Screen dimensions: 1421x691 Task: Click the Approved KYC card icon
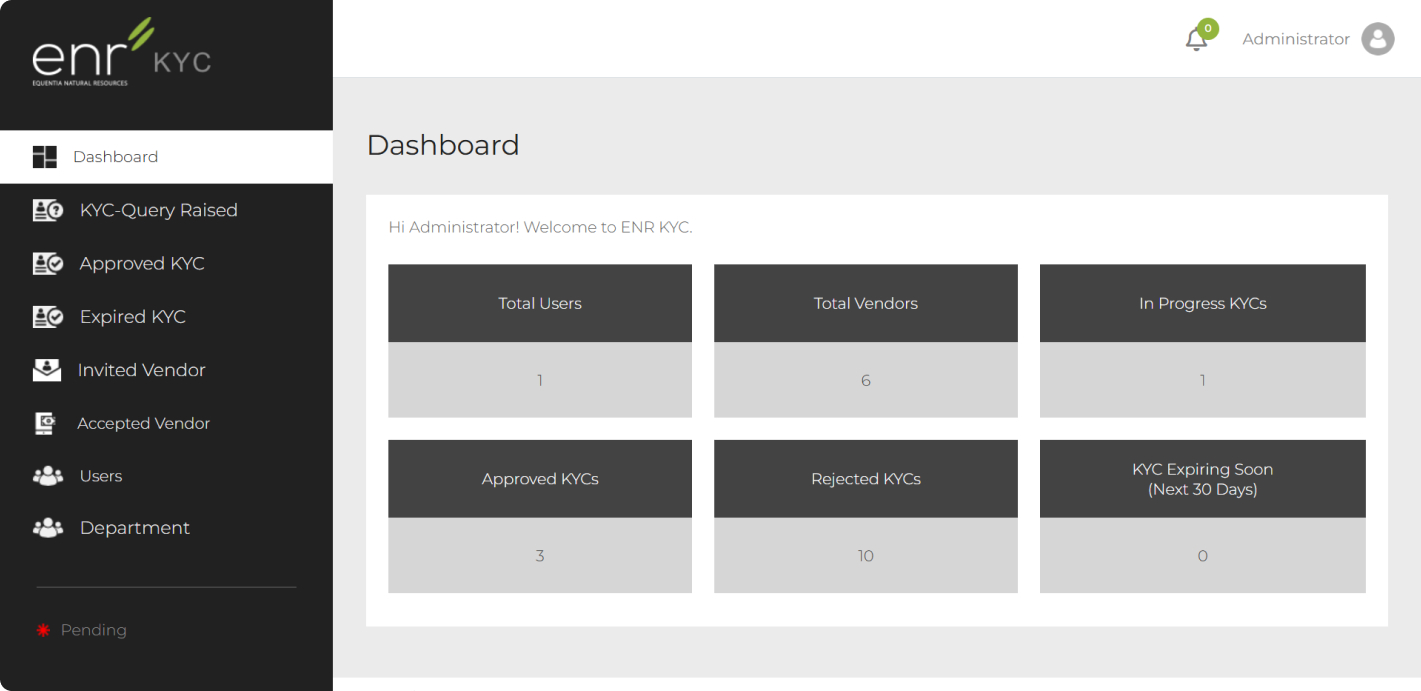(47, 263)
